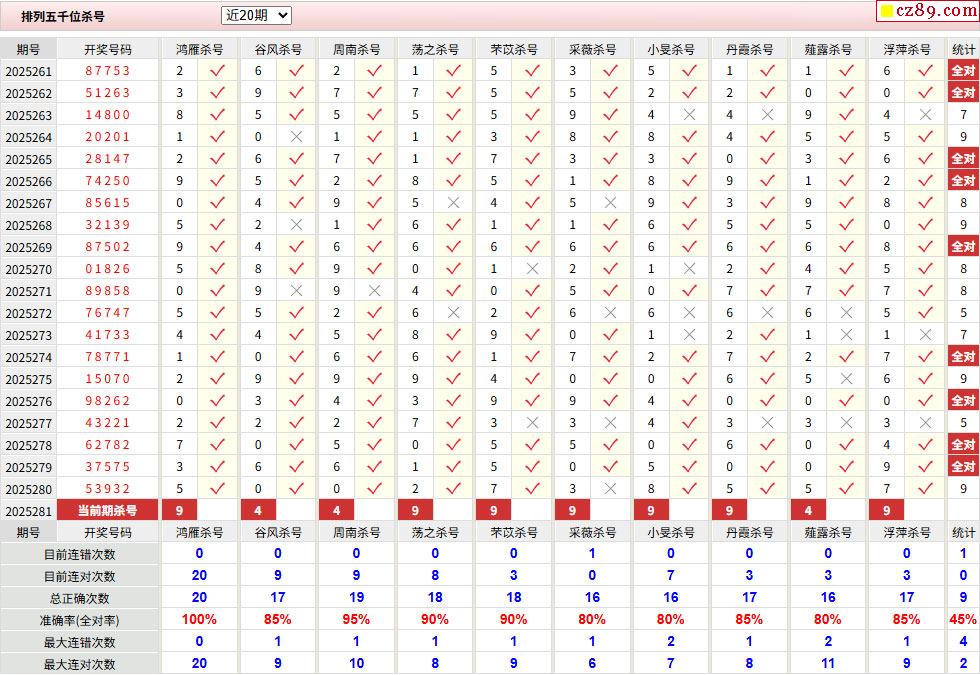This screenshot has width=980, height=675.
Task: Click the 排列五千位杀号 page title
Action: (x=62, y=16)
